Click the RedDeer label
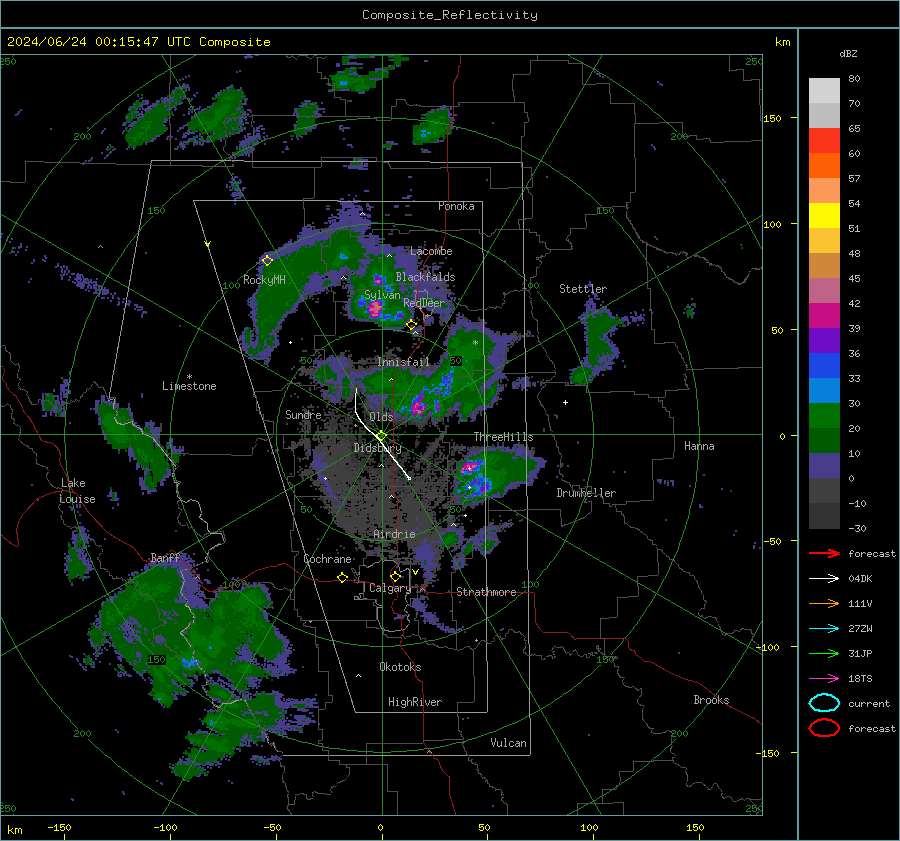The image size is (900, 841). [424, 303]
